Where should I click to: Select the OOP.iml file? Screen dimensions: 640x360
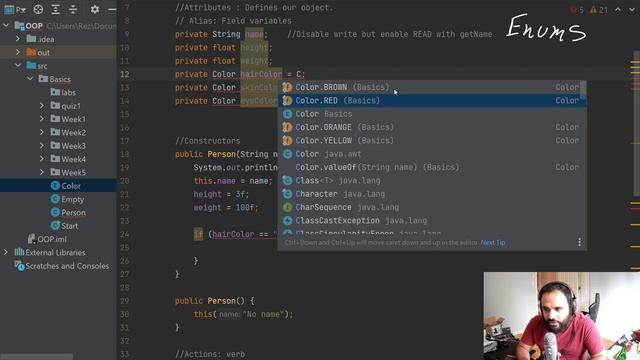pos(47,239)
